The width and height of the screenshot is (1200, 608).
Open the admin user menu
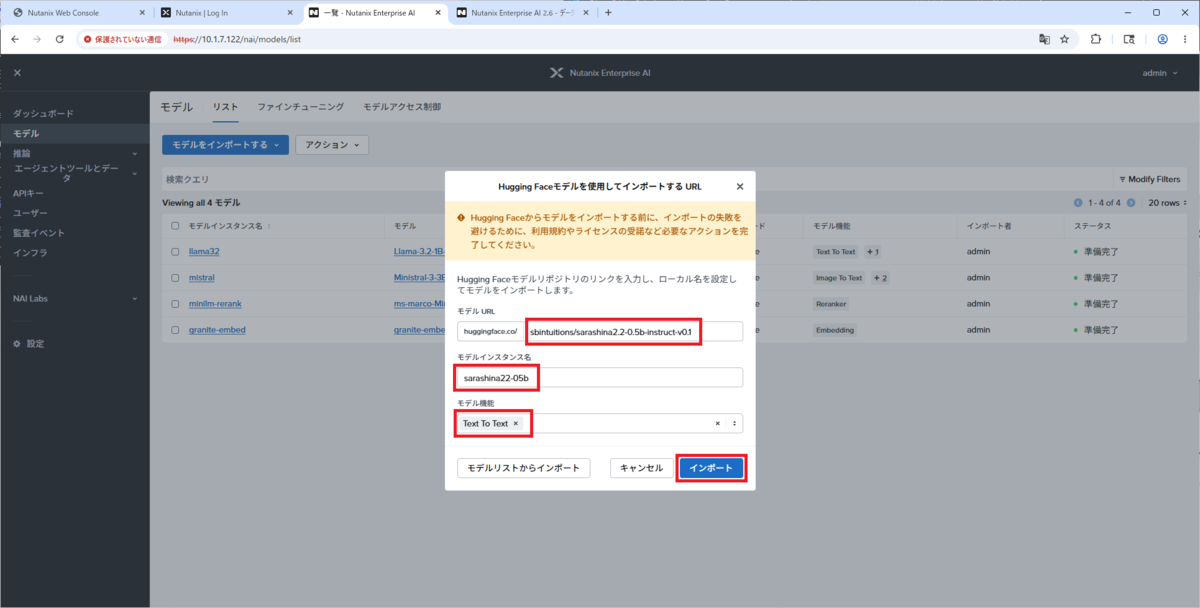click(x=1160, y=73)
